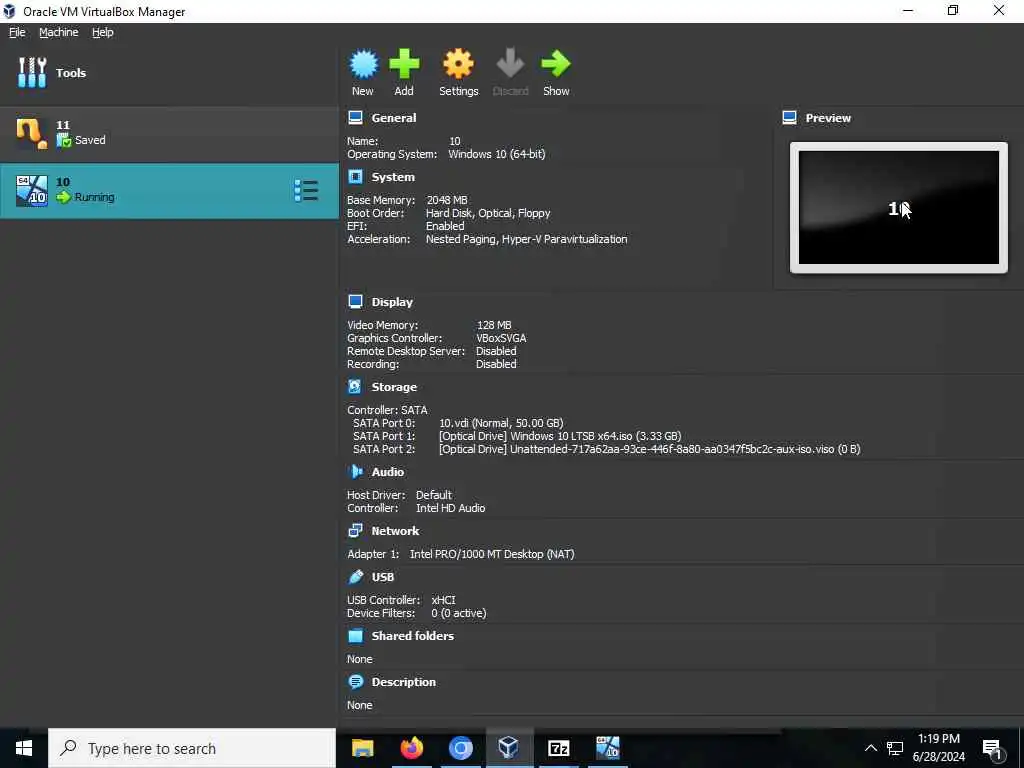The width and height of the screenshot is (1024, 768).
Task: Open the Audio settings heading link
Action: click(388, 472)
